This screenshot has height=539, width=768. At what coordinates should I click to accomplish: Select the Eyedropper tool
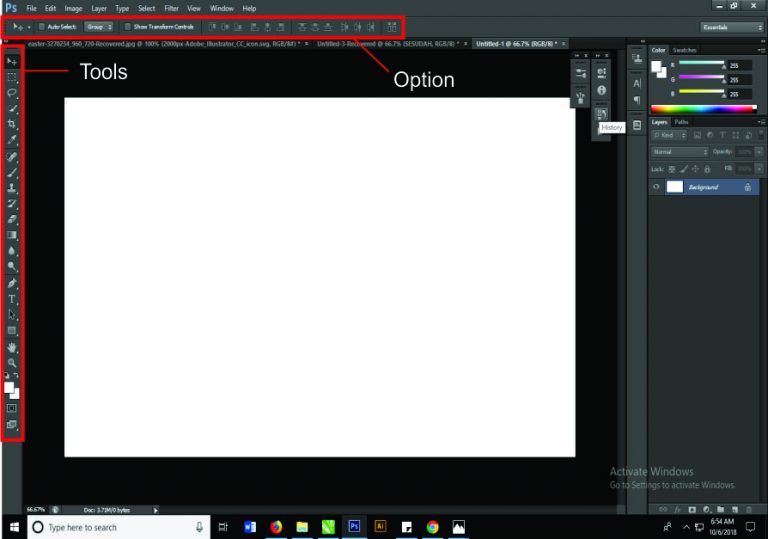coord(12,140)
